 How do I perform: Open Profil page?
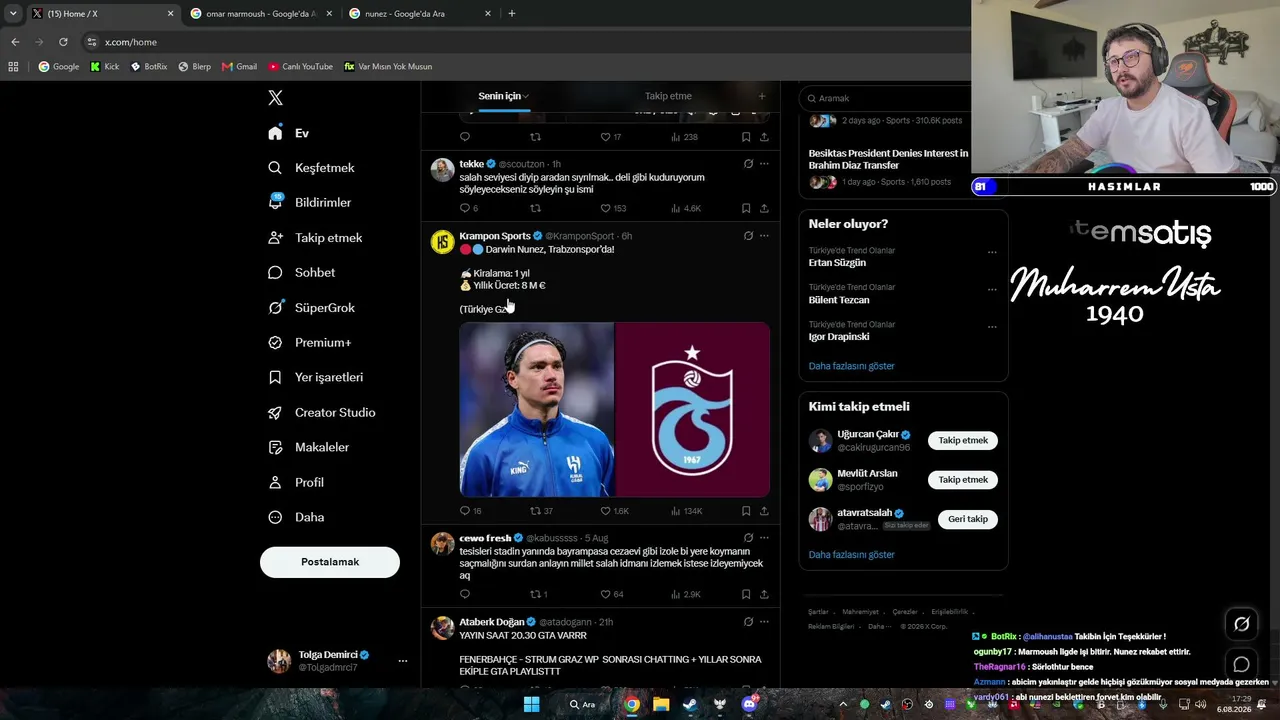point(295,482)
